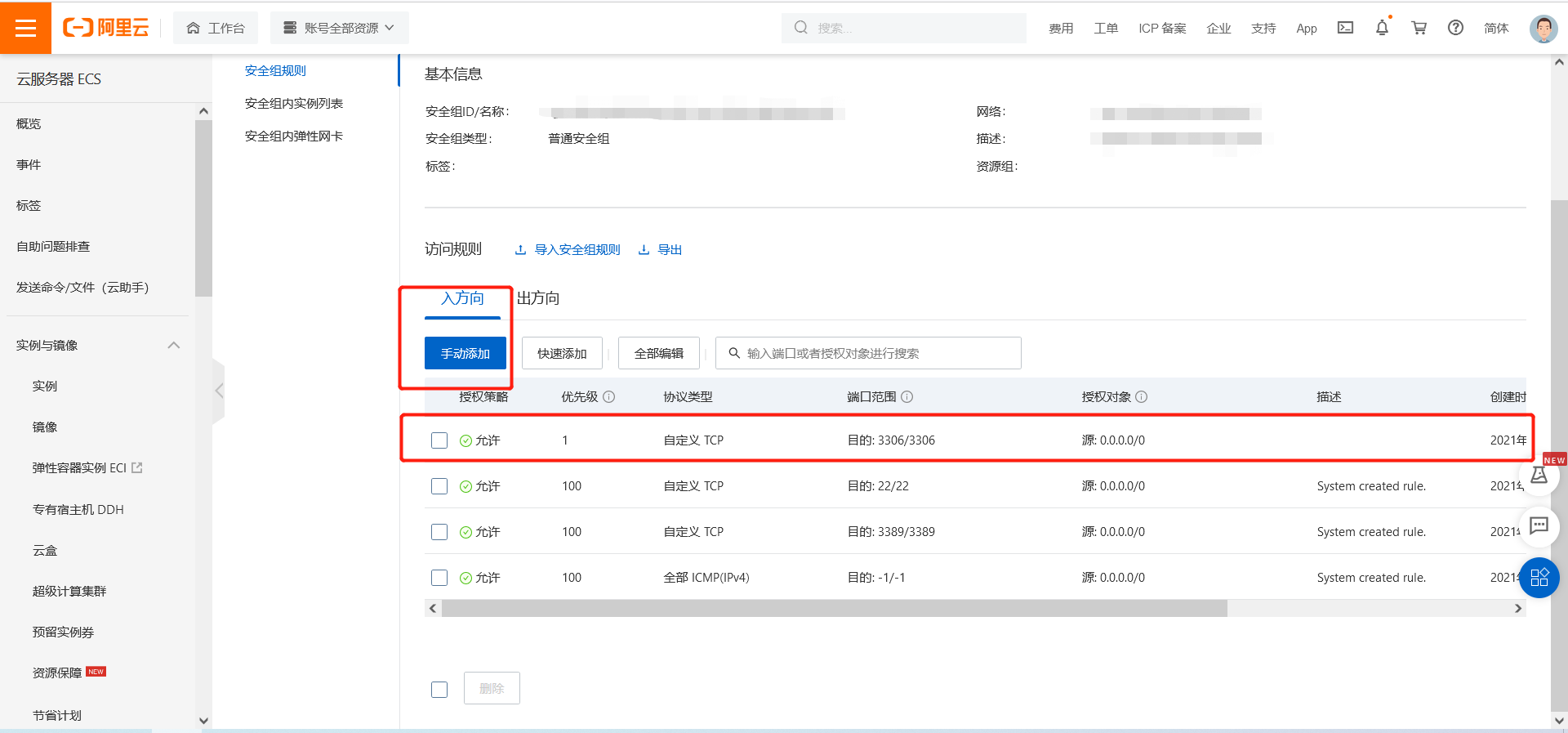Select the checkbox for port 3389 rule
Image resolution: width=1568 pixels, height=733 pixels.
coord(439,532)
